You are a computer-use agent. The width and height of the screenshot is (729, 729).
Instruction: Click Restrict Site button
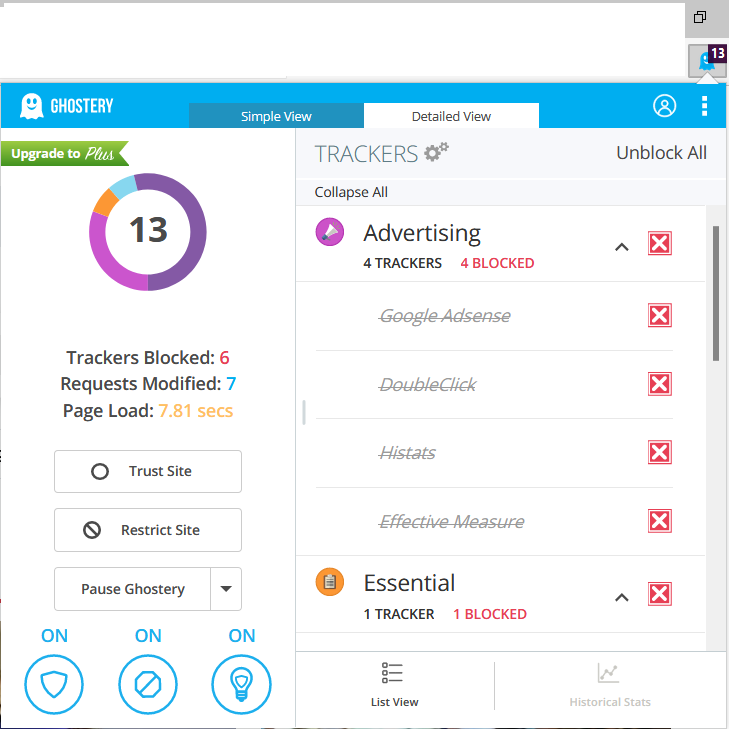[148, 530]
